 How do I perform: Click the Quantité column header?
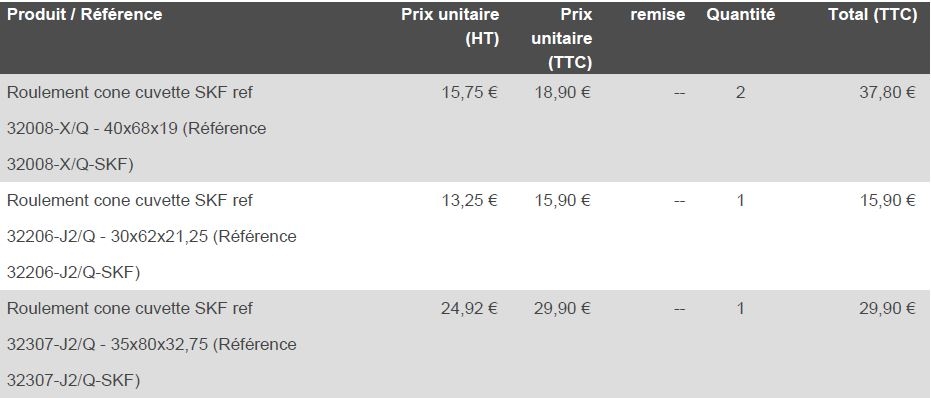pos(740,15)
